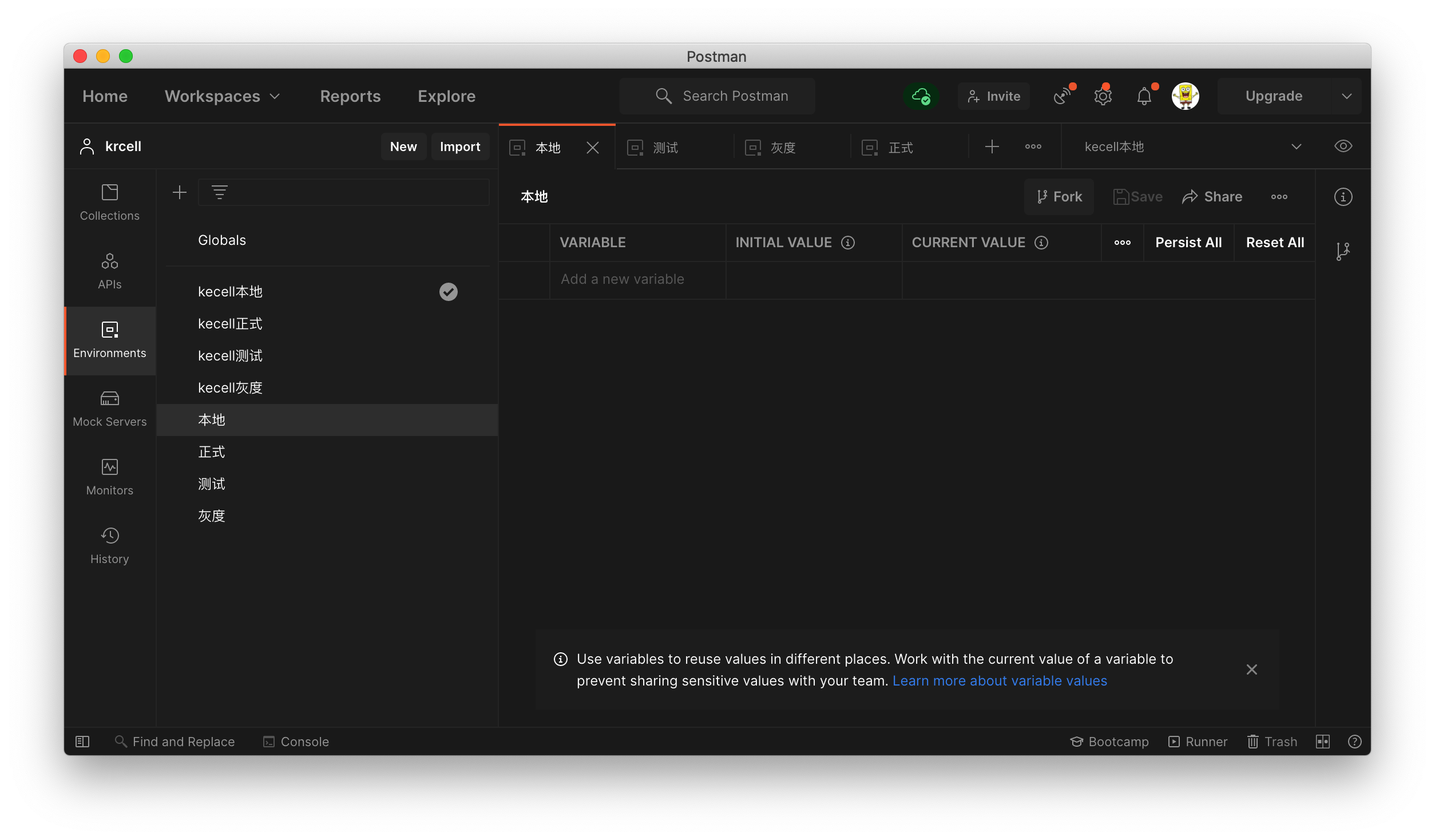Click the Import button
This screenshot has height=840, width=1435.
(459, 146)
